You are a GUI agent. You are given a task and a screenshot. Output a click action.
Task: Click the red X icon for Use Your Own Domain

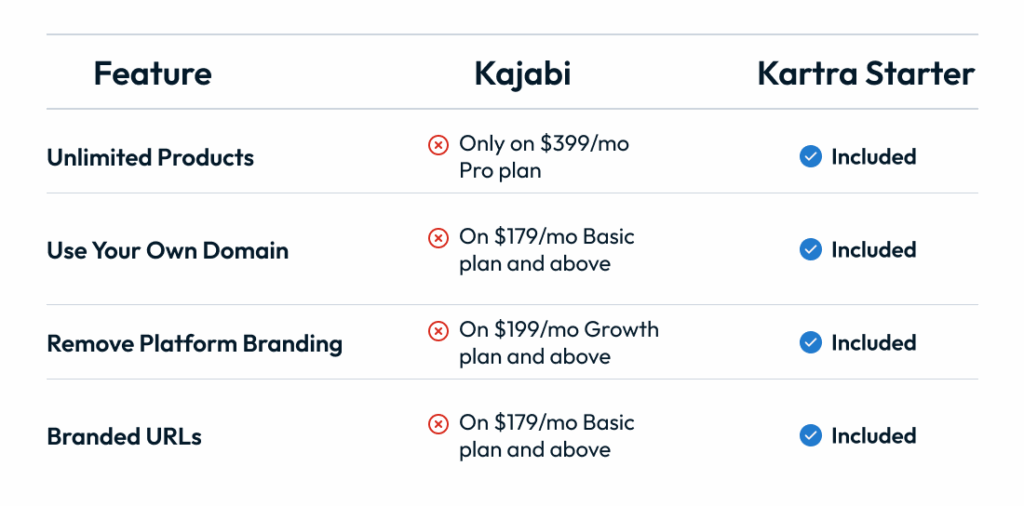pyautogui.click(x=438, y=238)
